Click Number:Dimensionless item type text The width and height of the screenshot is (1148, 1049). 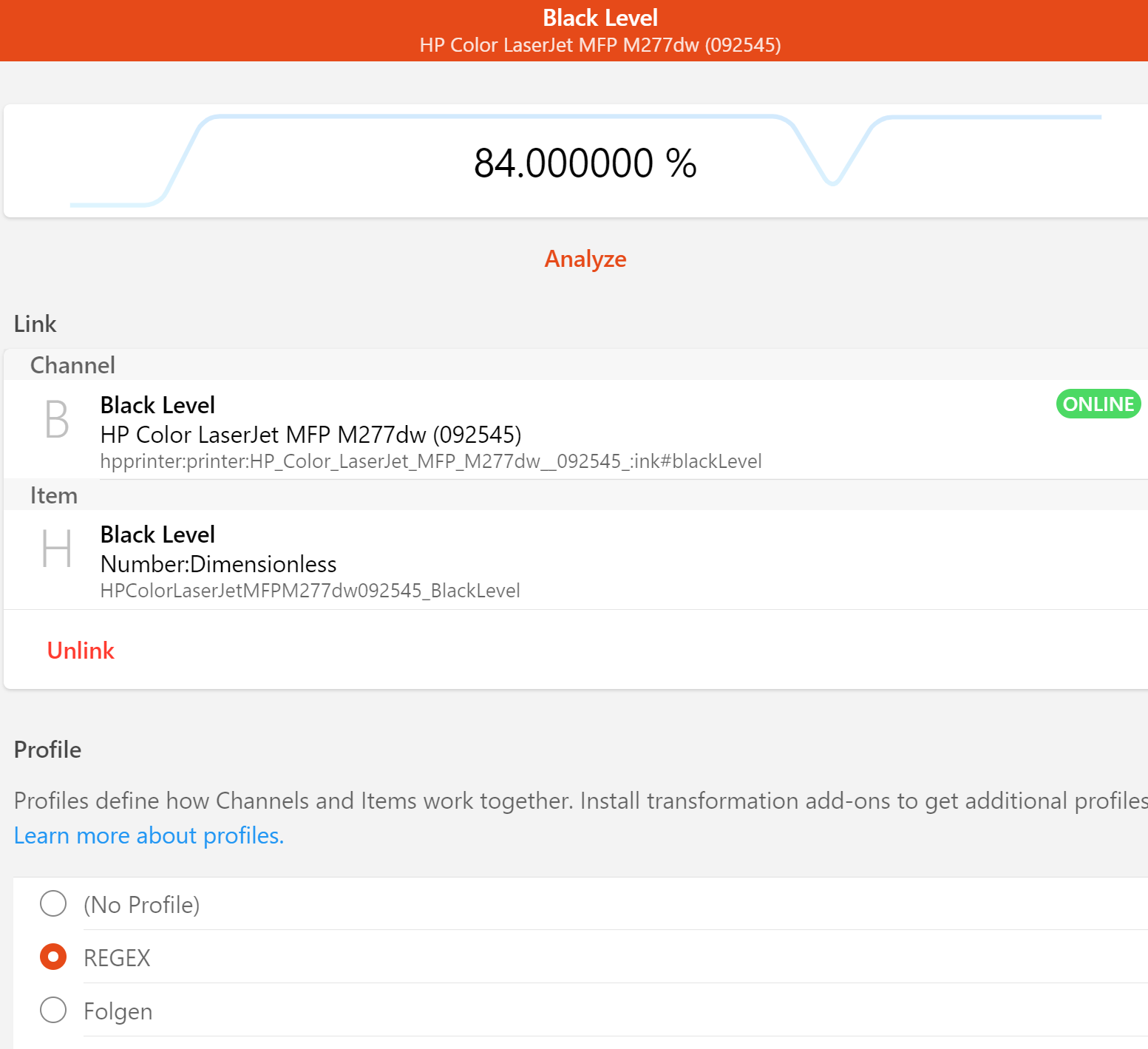coord(218,564)
